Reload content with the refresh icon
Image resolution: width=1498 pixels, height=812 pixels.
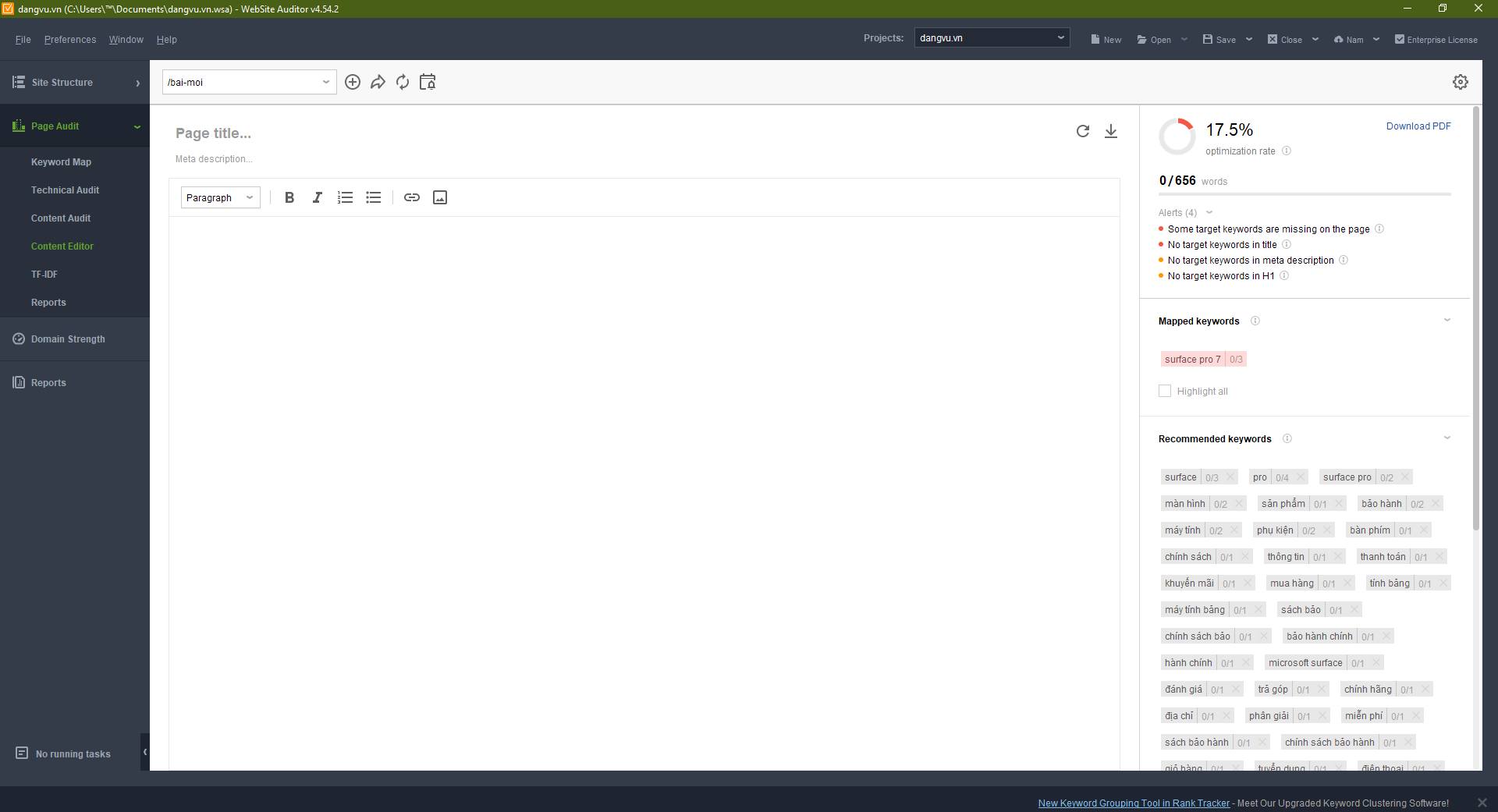coord(1083,131)
